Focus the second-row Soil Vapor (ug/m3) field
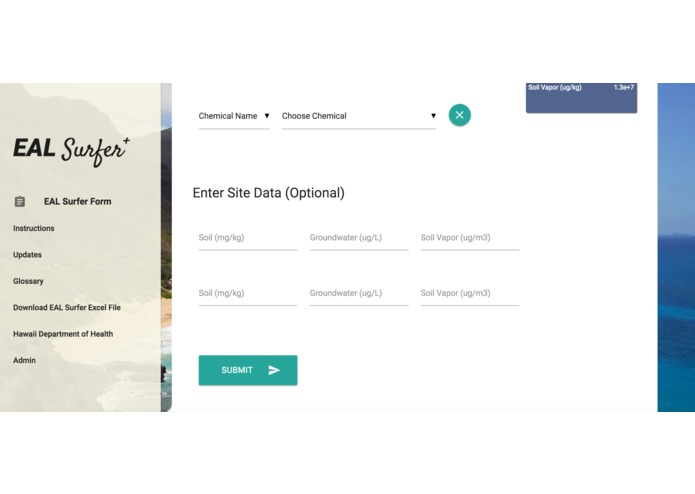The width and height of the screenshot is (695, 494). [470, 294]
